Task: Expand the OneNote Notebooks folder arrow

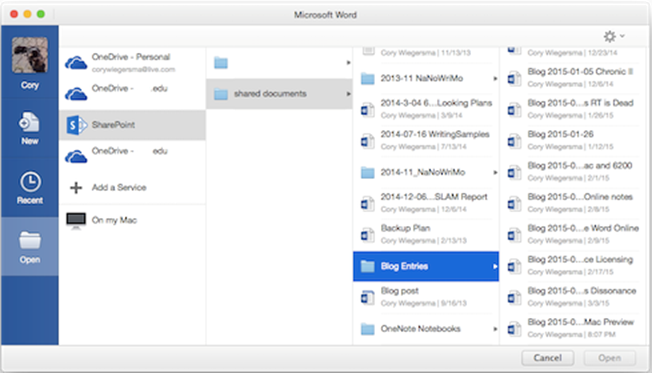Action: coord(495,329)
